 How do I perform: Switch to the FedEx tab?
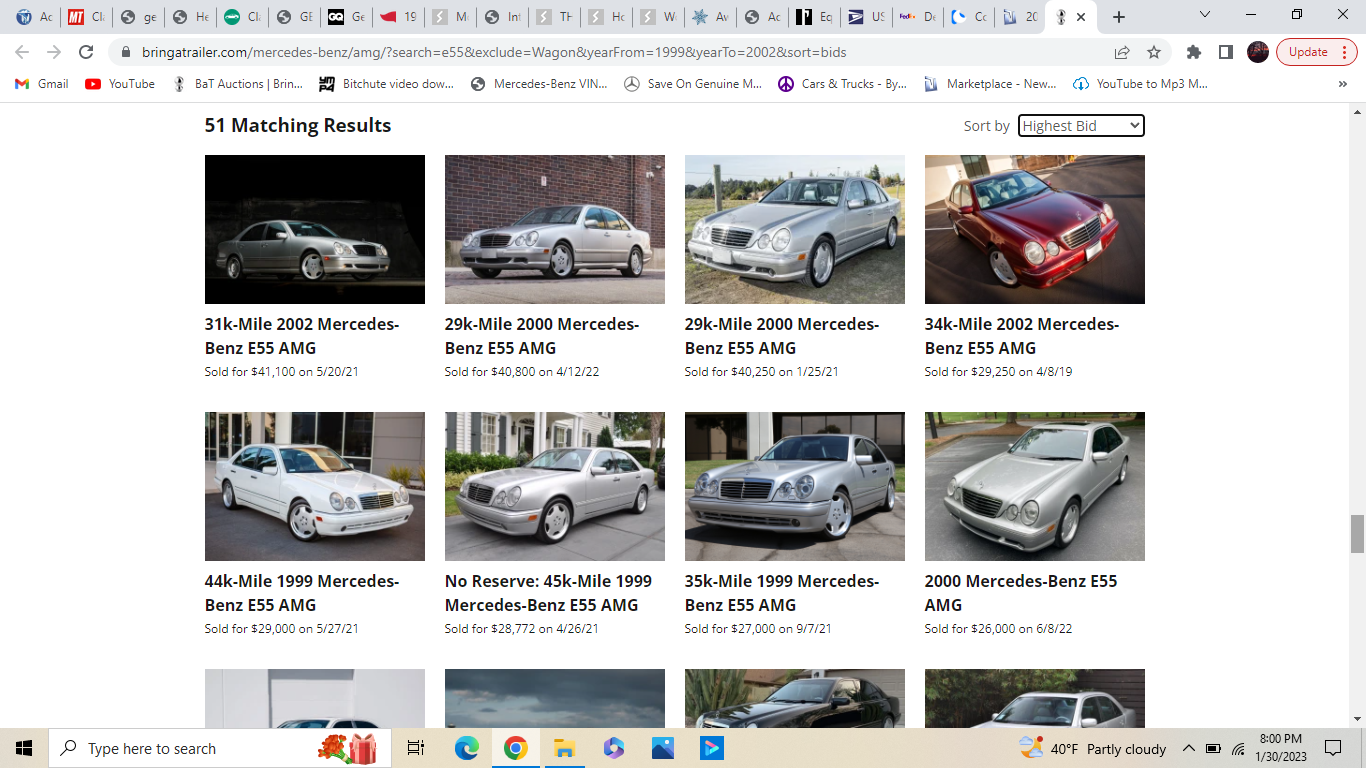tap(917, 17)
